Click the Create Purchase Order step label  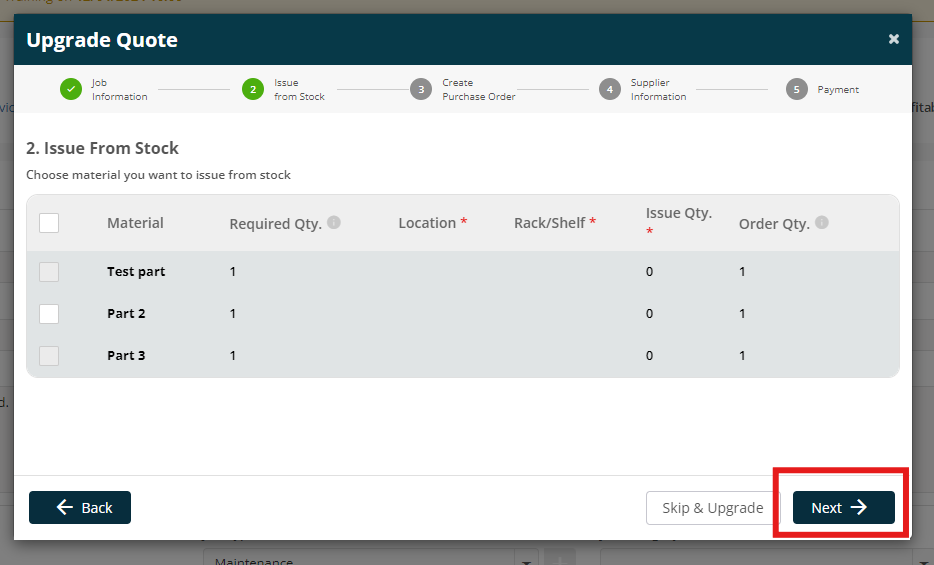[x=478, y=89]
